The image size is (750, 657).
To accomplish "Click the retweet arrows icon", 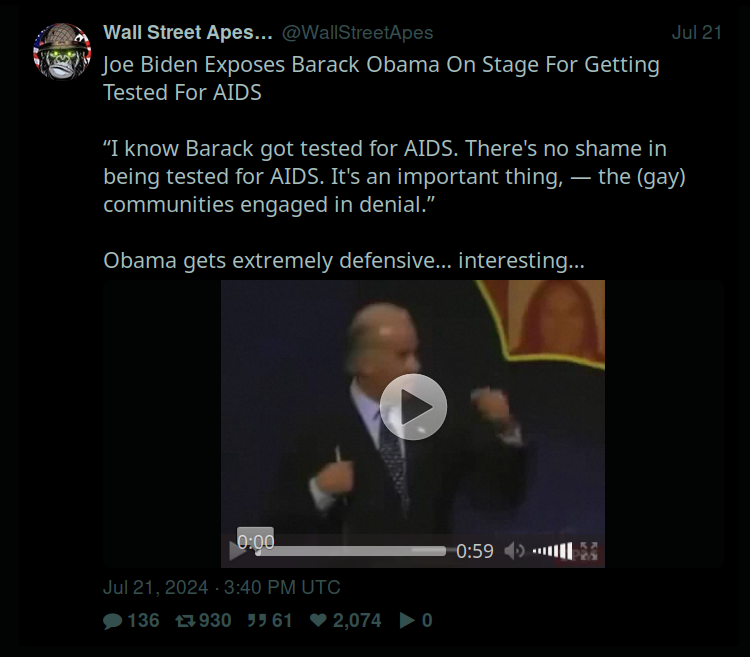I will tap(185, 621).
